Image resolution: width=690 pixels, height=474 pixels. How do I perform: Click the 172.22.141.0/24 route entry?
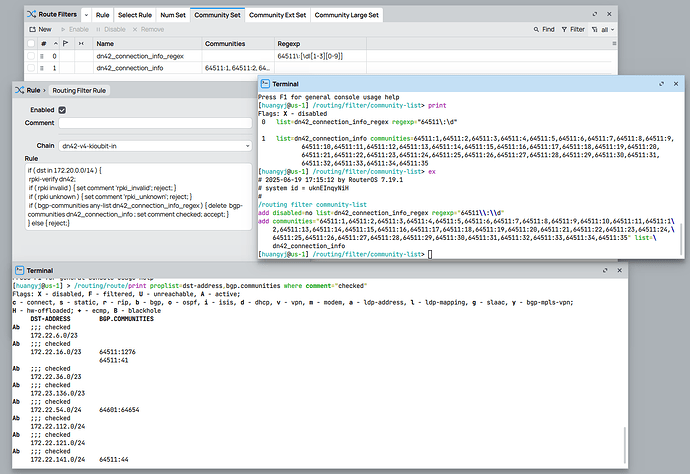58,459
